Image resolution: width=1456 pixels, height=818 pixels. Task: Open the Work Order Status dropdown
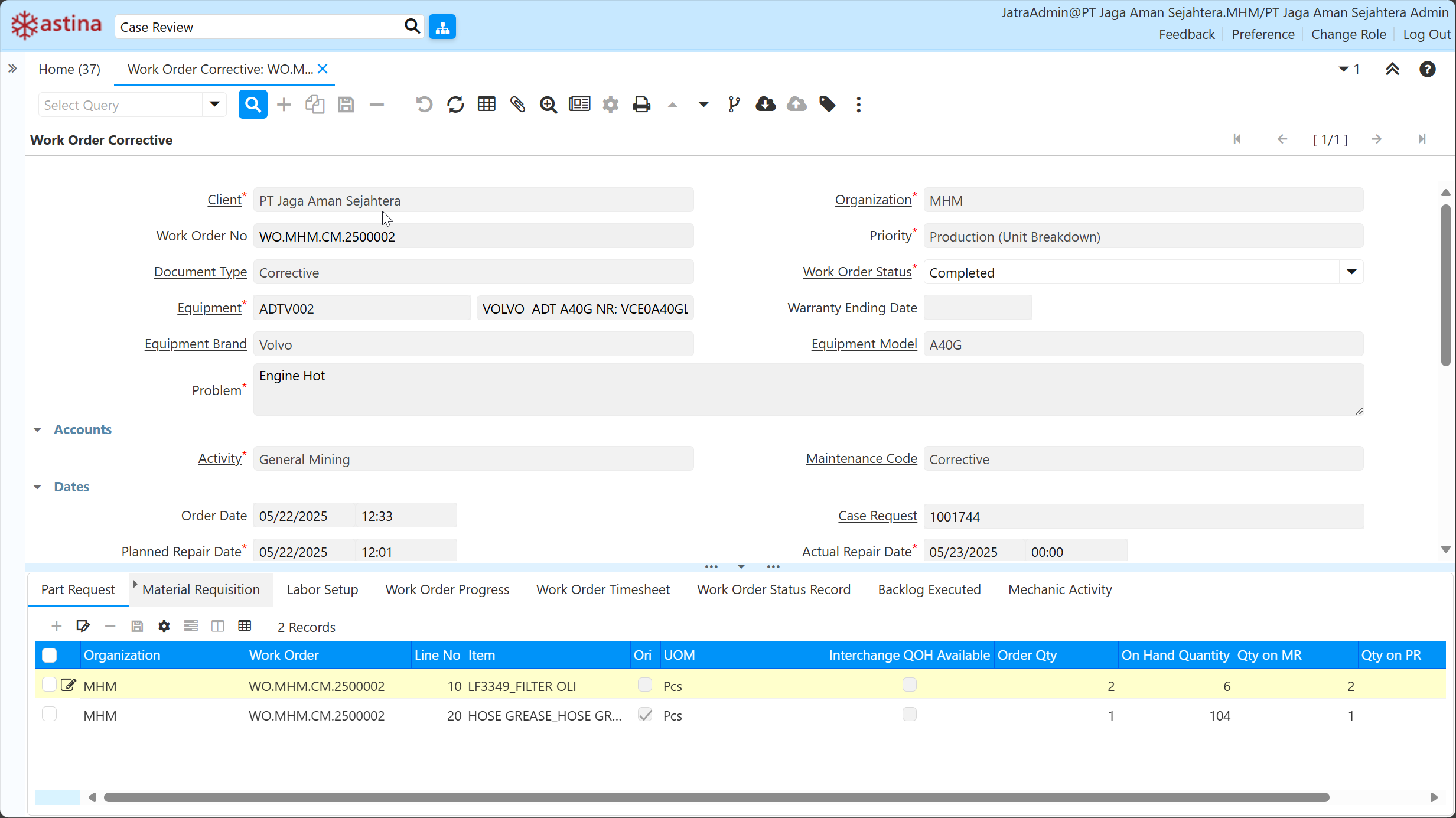[1351, 272]
